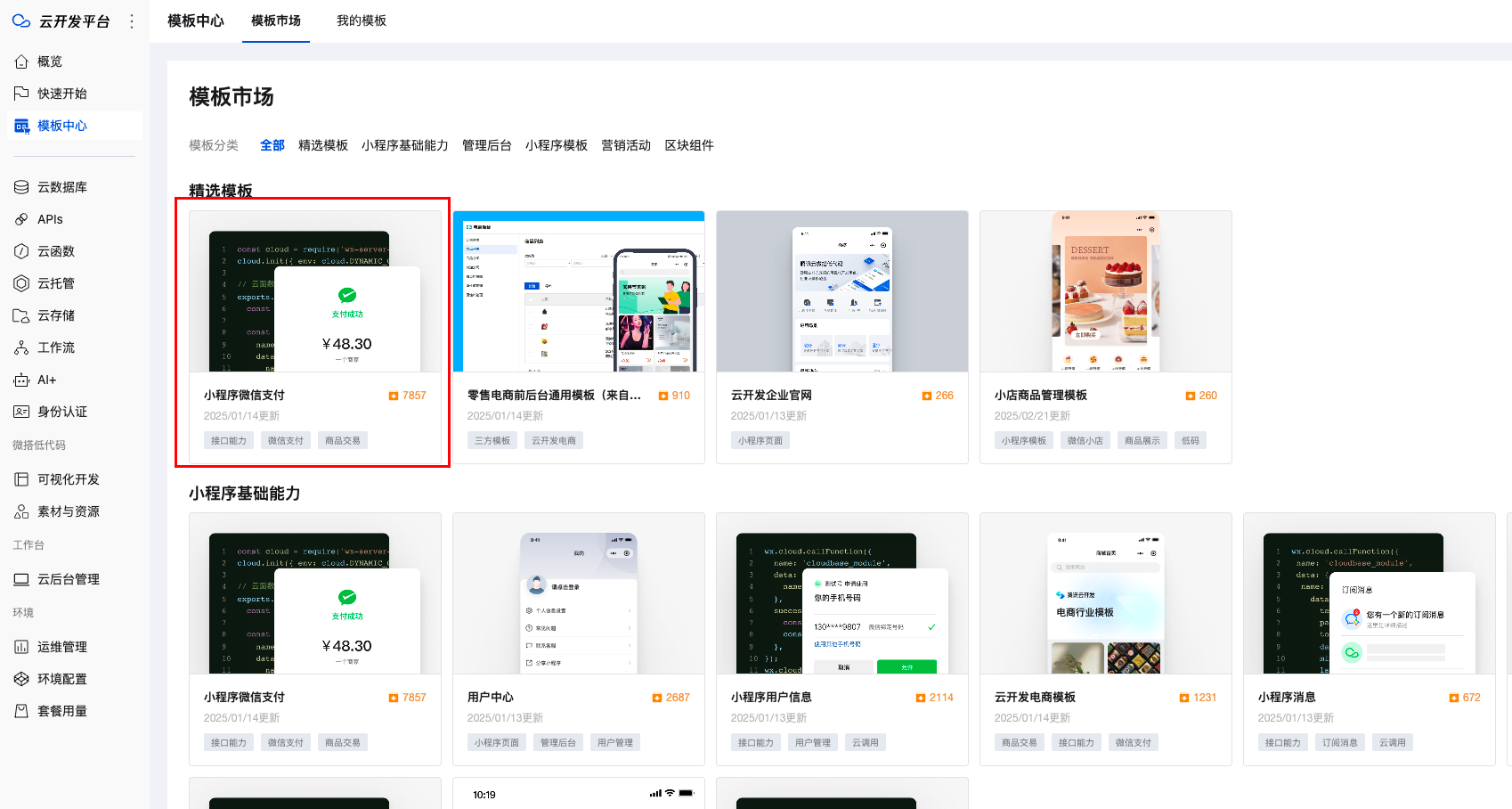Open the three-dot menu beside 云开发平台
This screenshot has width=1512, height=809.
pos(132,20)
